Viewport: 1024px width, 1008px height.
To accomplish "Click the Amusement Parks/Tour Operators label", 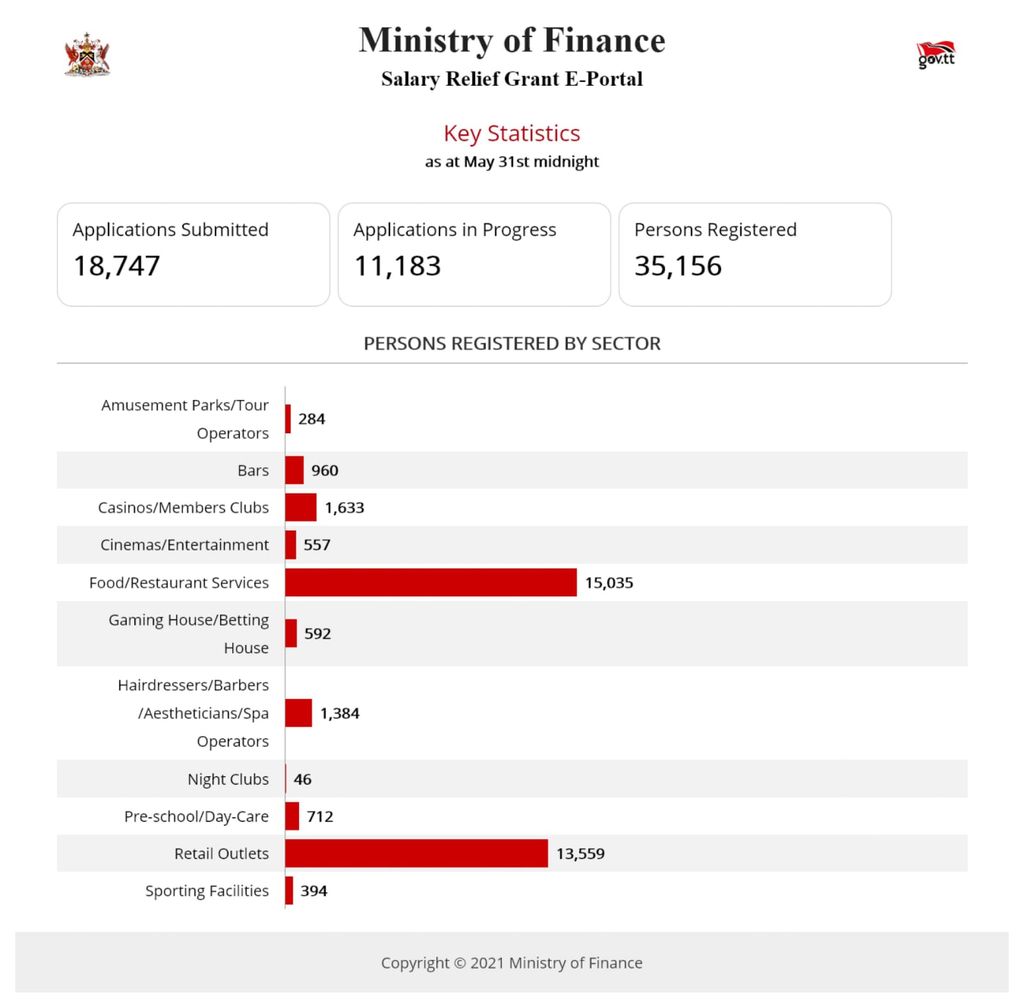I will pos(185,419).
